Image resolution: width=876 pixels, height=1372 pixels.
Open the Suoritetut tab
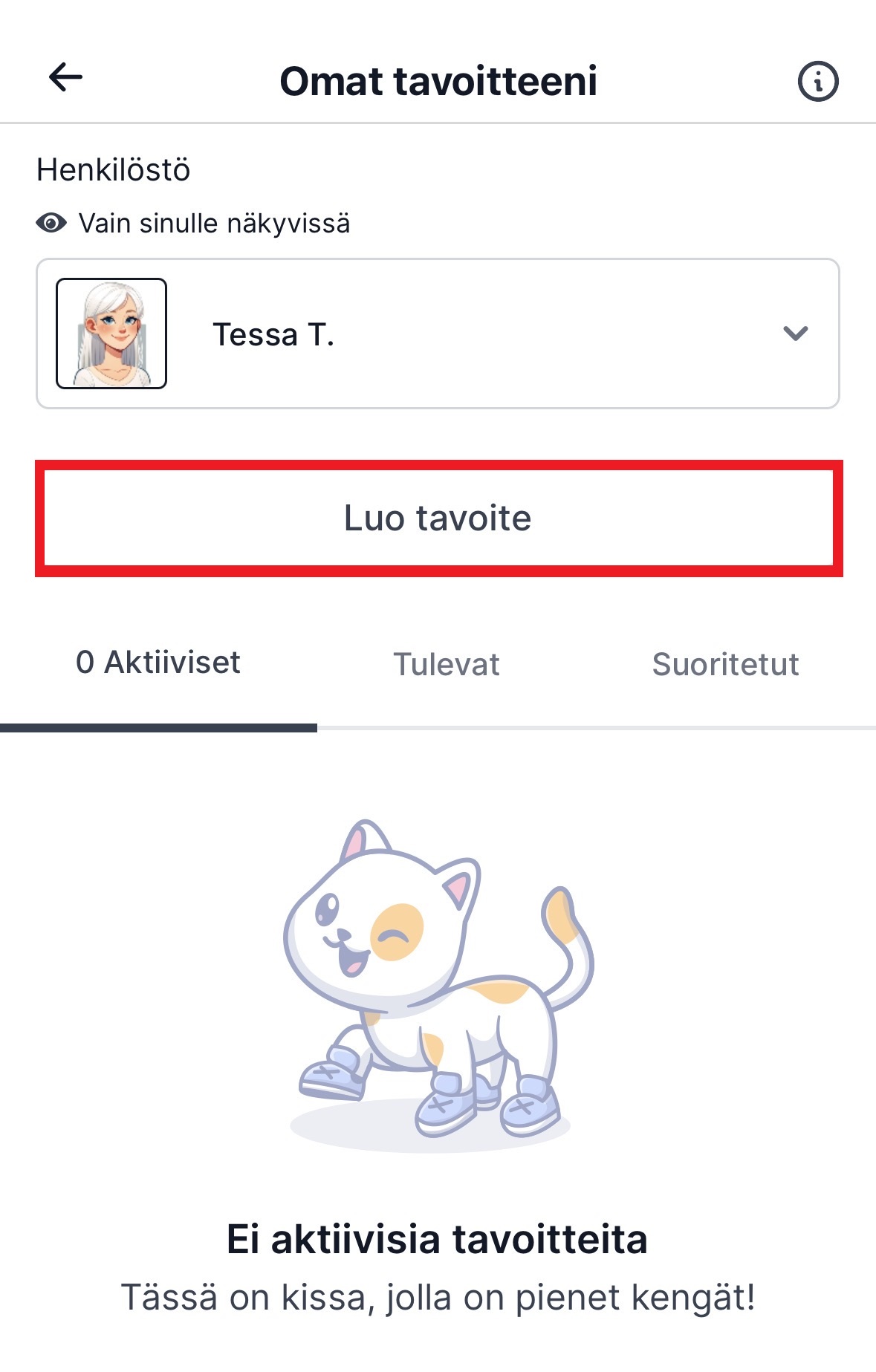tap(726, 664)
